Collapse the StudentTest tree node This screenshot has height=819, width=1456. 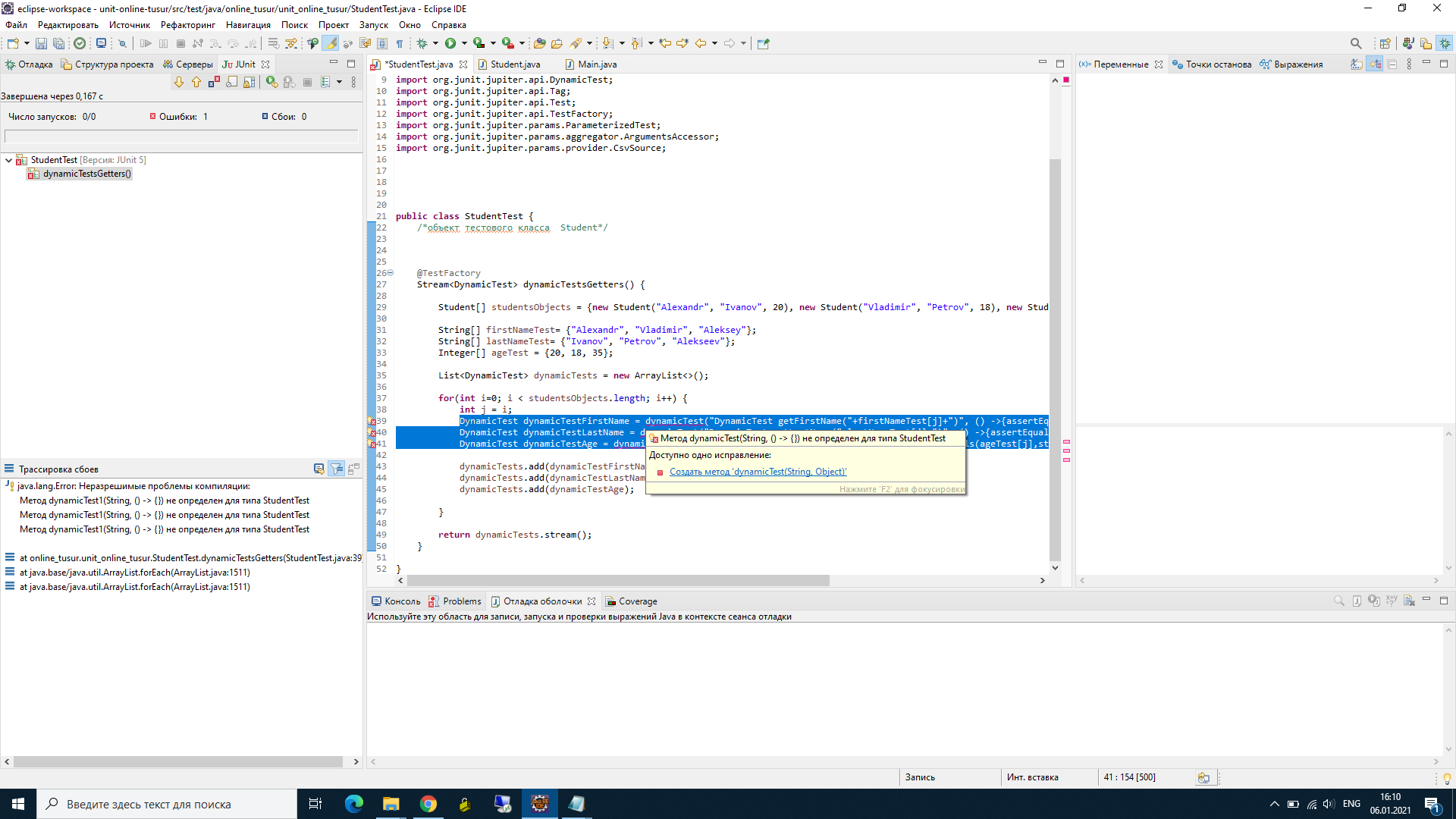[x=8, y=160]
